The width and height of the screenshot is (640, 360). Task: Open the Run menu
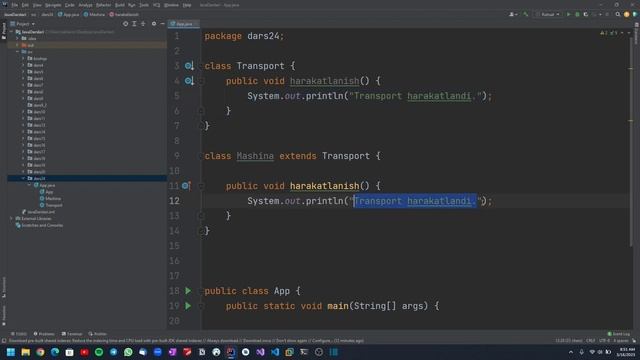[x=131, y=5]
